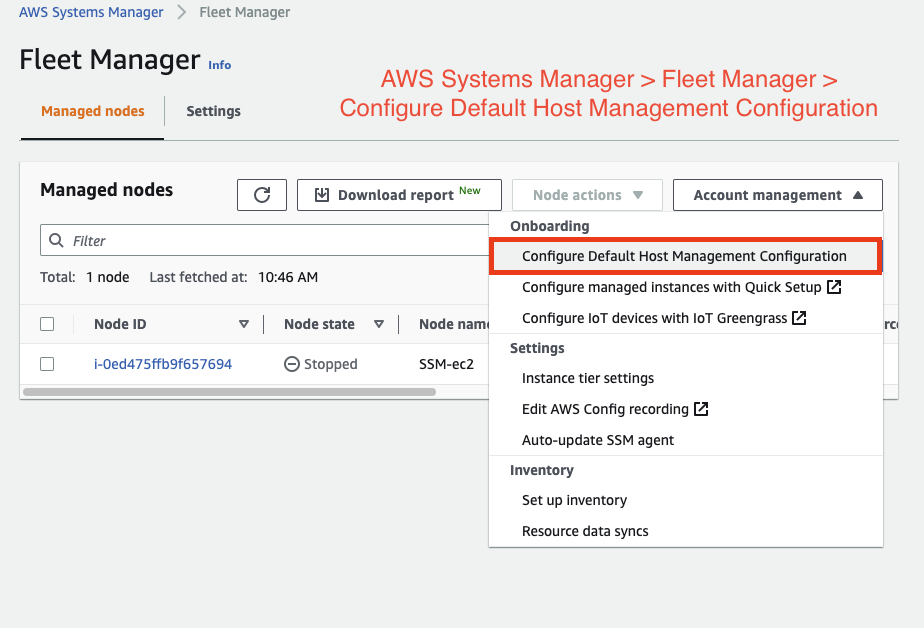924x628 pixels.
Task: Open the Node actions dropdown
Action: (x=587, y=195)
